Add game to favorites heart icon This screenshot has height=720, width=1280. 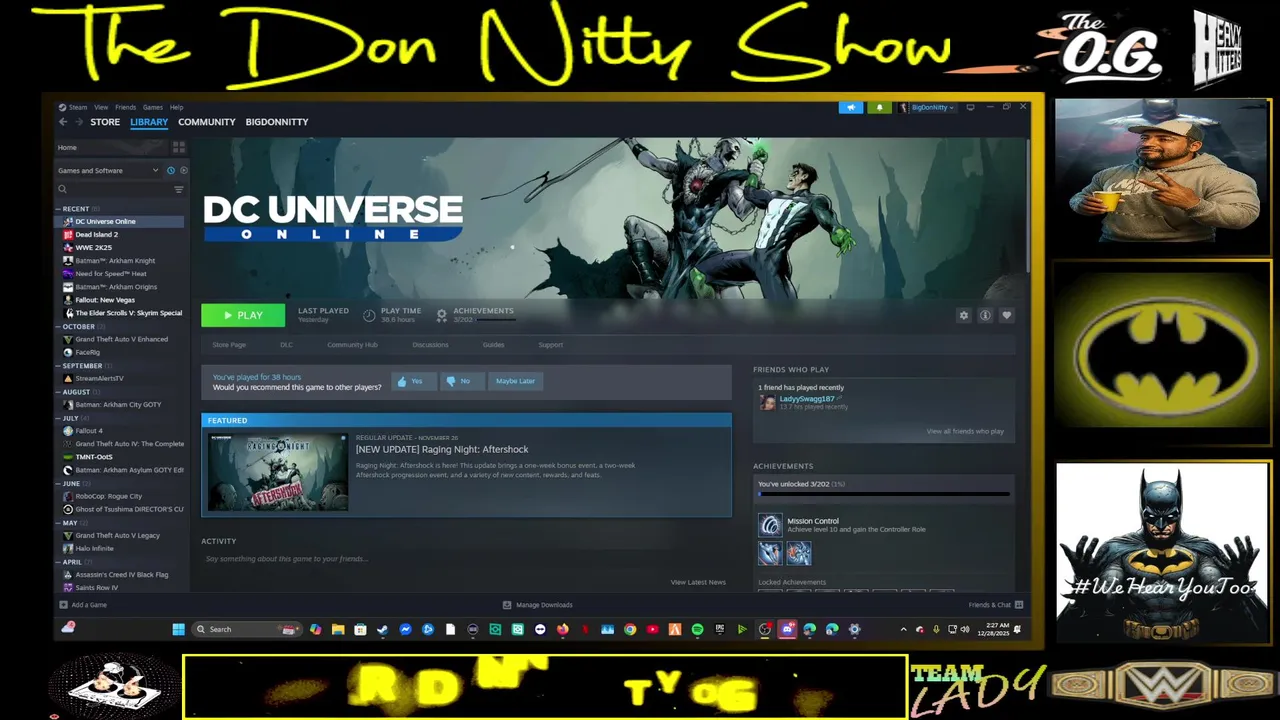click(1006, 315)
